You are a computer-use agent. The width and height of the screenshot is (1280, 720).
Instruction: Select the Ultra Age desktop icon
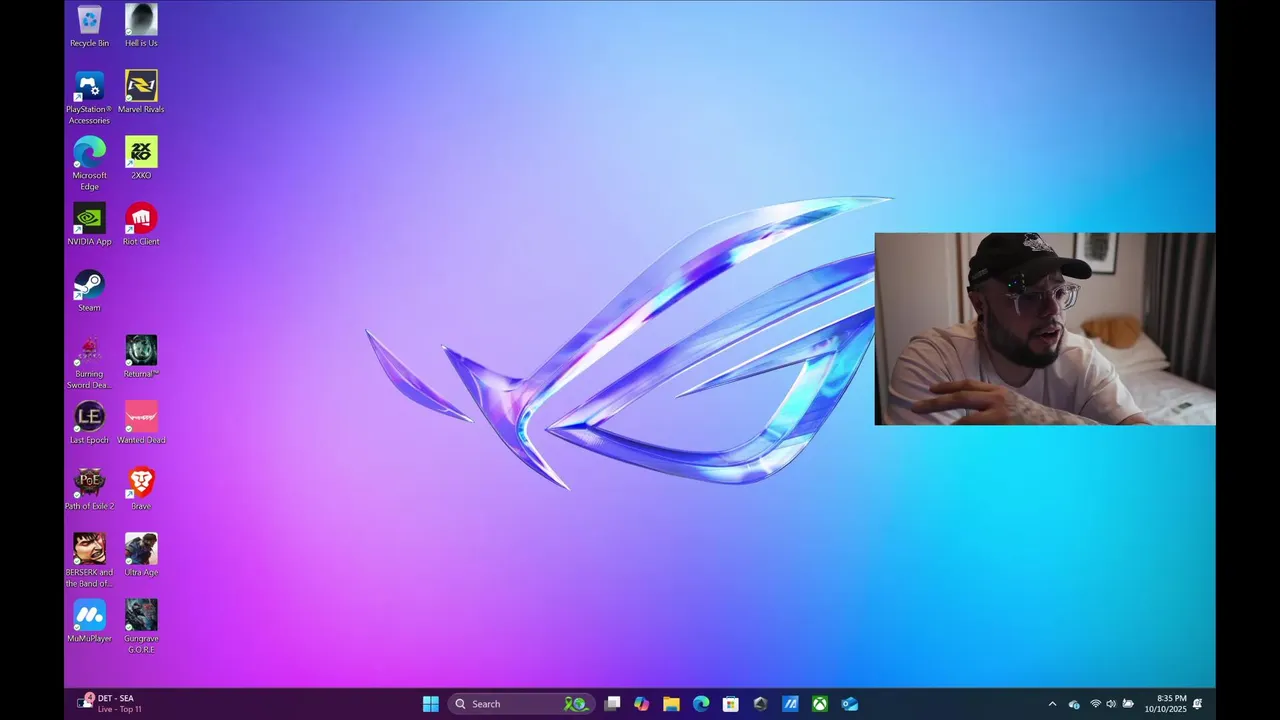pos(141,554)
